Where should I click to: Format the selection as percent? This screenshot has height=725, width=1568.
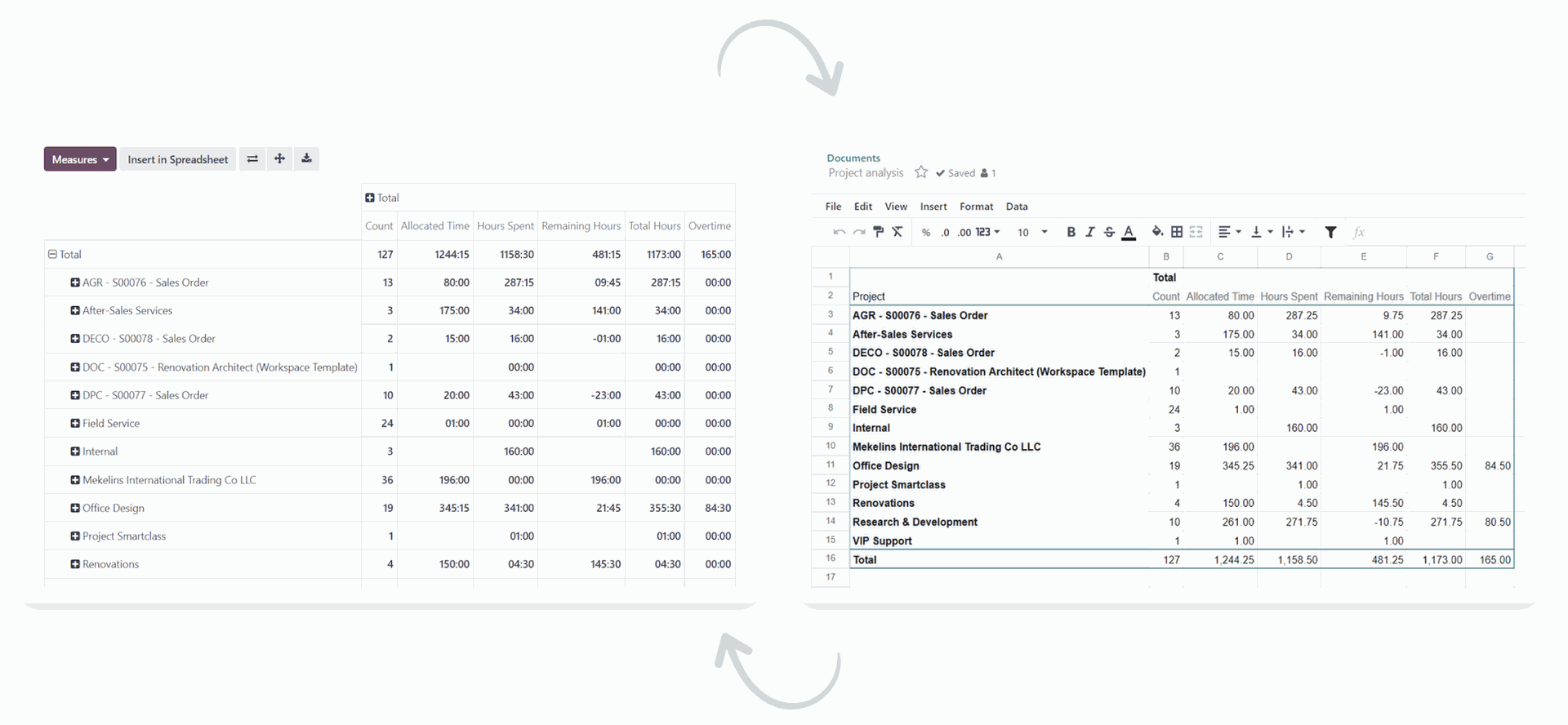click(x=925, y=233)
